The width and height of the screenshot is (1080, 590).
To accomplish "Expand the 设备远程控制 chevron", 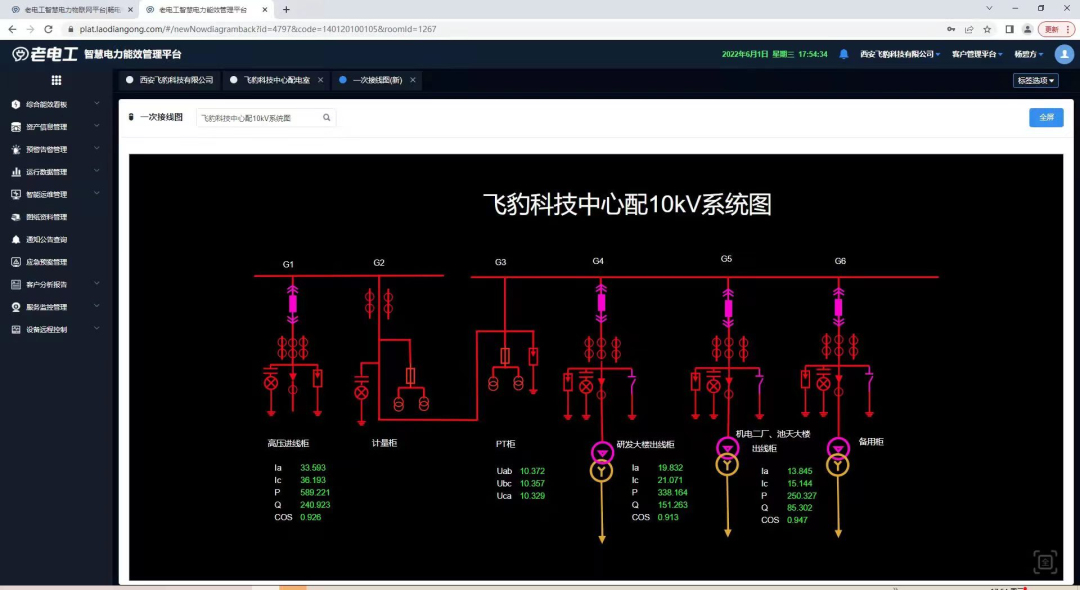I will tap(96, 329).
